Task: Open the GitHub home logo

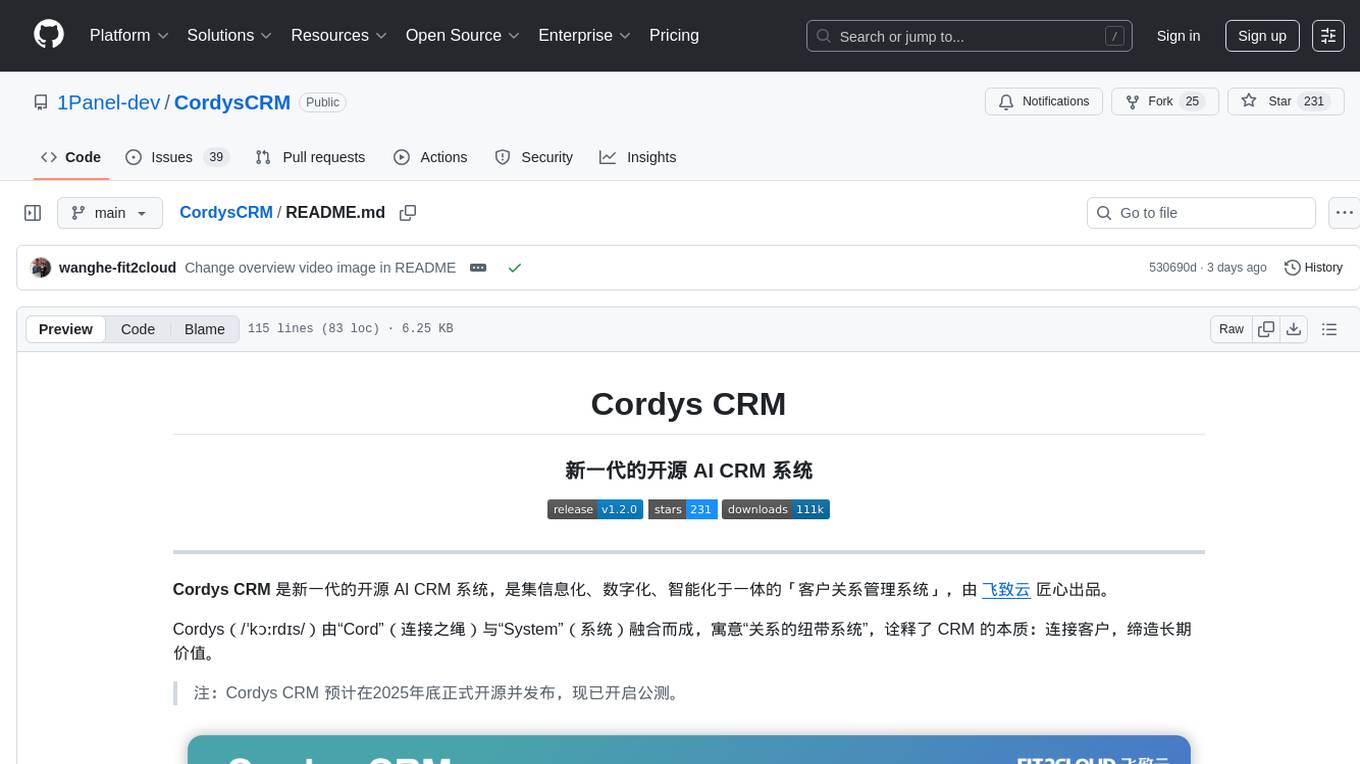Action: tap(49, 35)
